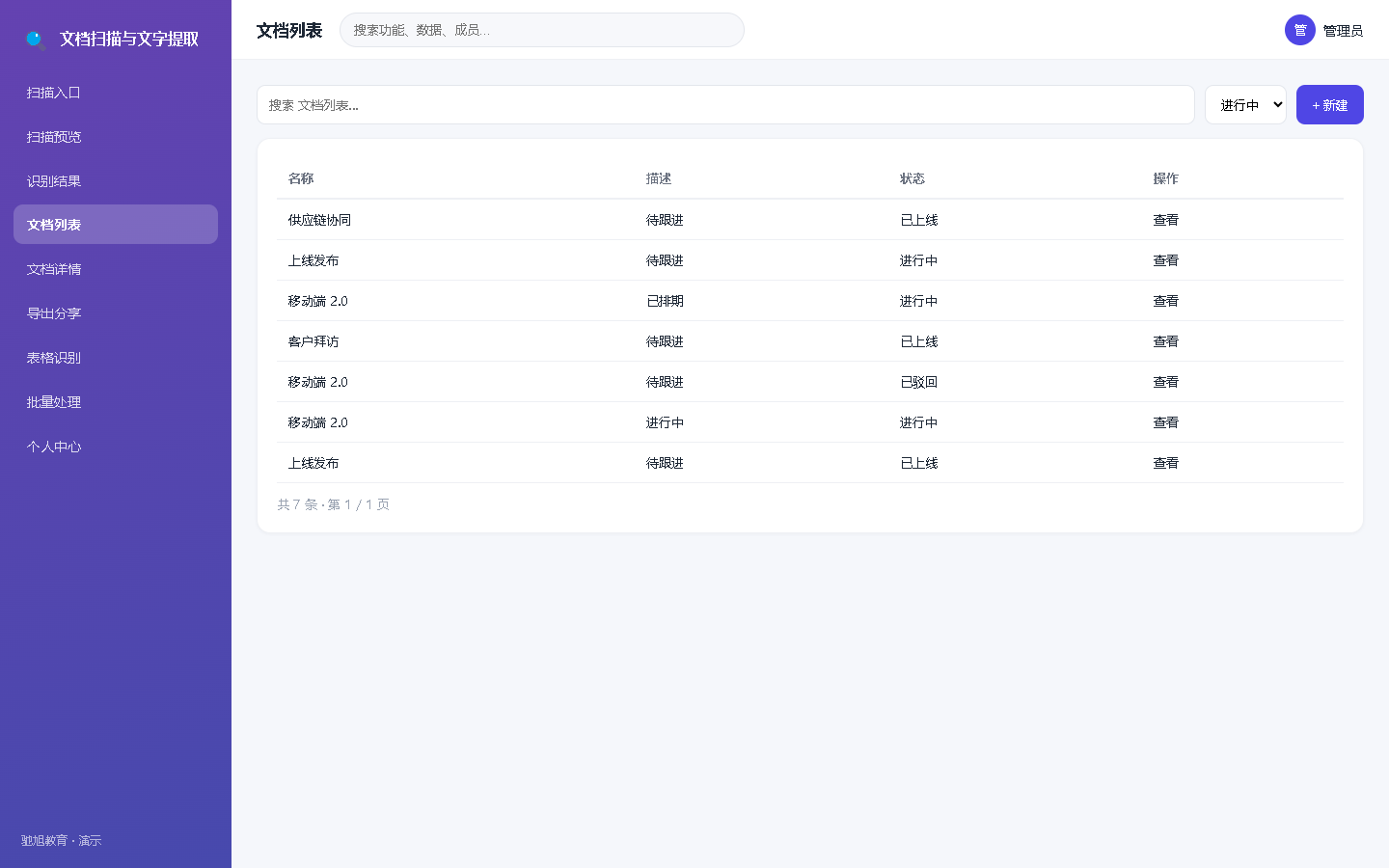Focus the 搜索 文档列表 input field
Viewport: 1389px width, 868px height.
725,105
